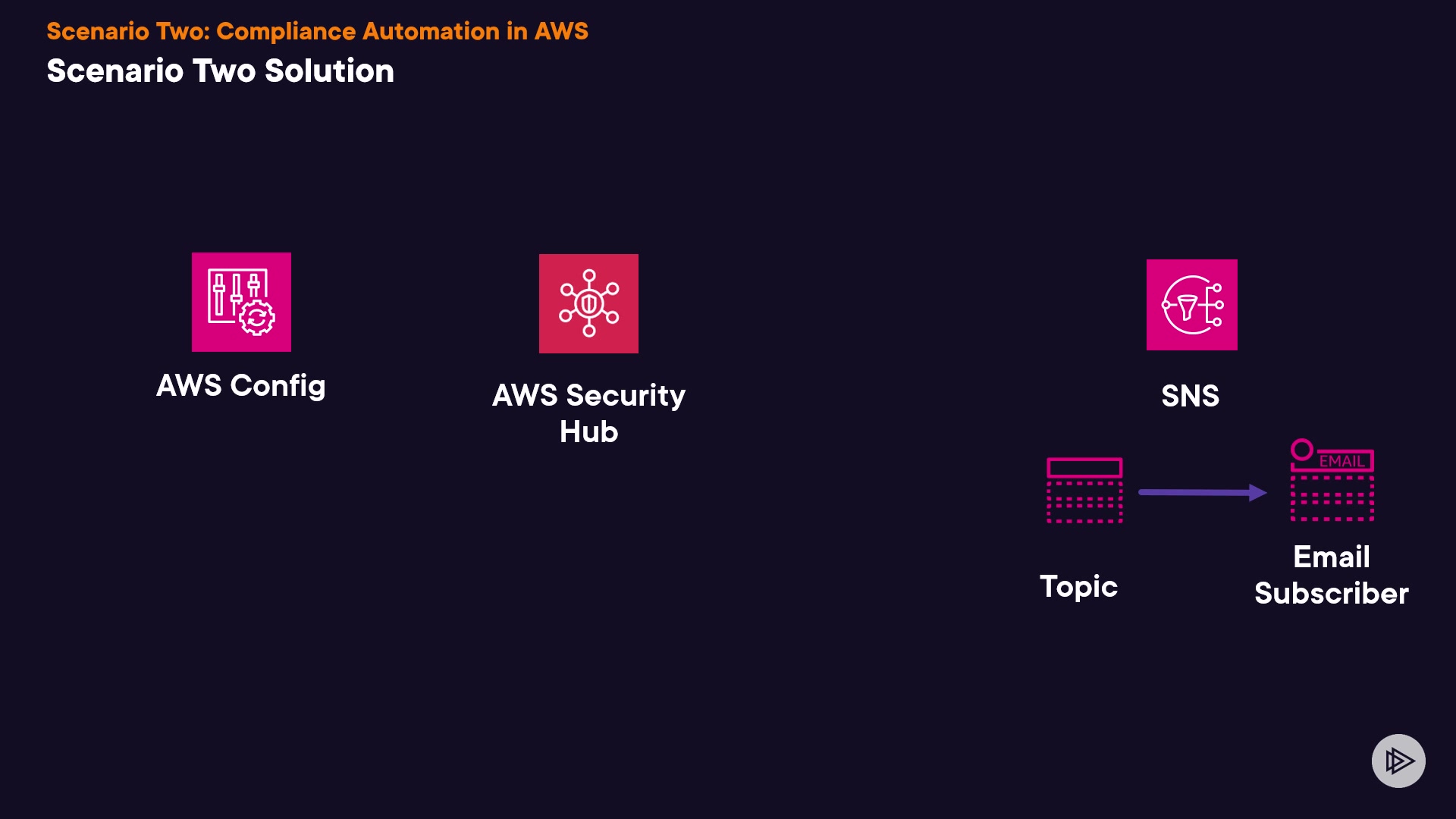The height and width of the screenshot is (819, 1456).
Task: Click the pink SNS service icon
Action: click(x=1191, y=305)
